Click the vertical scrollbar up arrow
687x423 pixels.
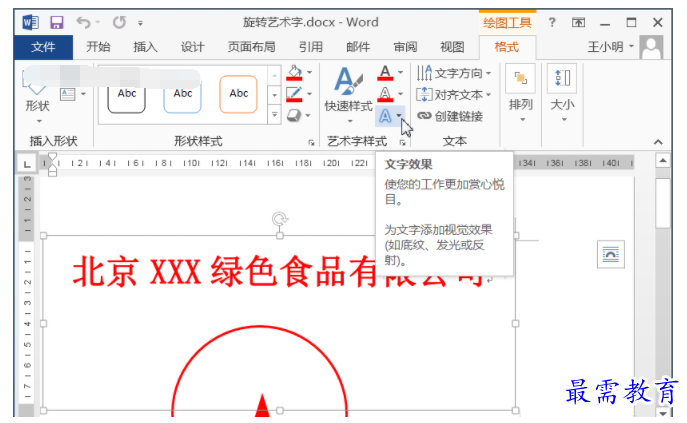click(663, 161)
